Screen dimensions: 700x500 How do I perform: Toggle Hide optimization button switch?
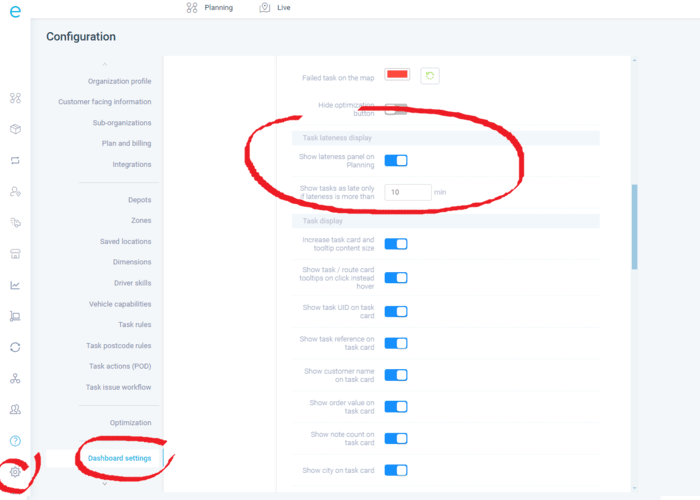[396, 109]
